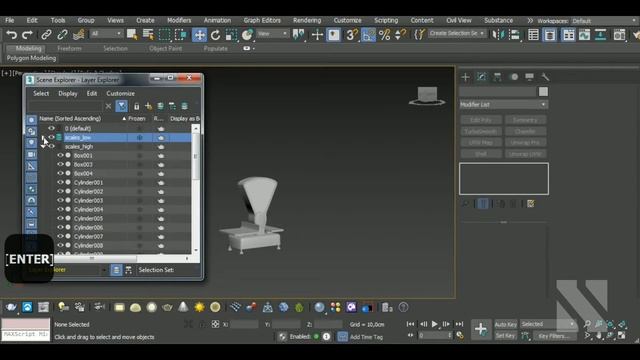Viewport: 640px width, 360px height.
Task: Open the selection filter All dropdown
Action: click(106, 33)
